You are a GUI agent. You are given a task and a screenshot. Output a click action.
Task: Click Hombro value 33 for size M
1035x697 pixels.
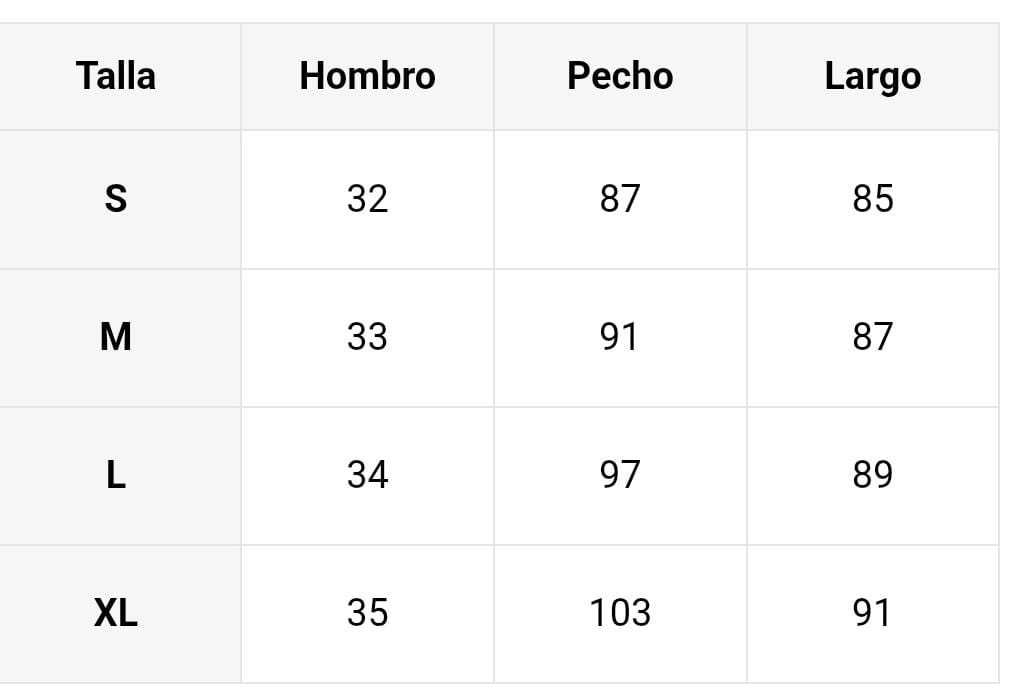[367, 337]
